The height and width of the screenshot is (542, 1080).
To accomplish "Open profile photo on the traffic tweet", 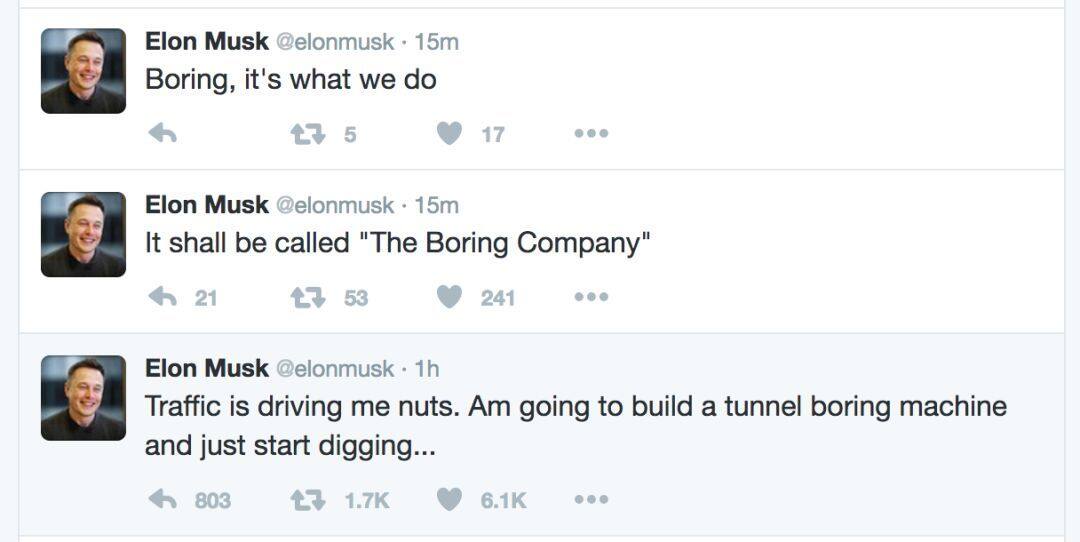I will point(83,398).
